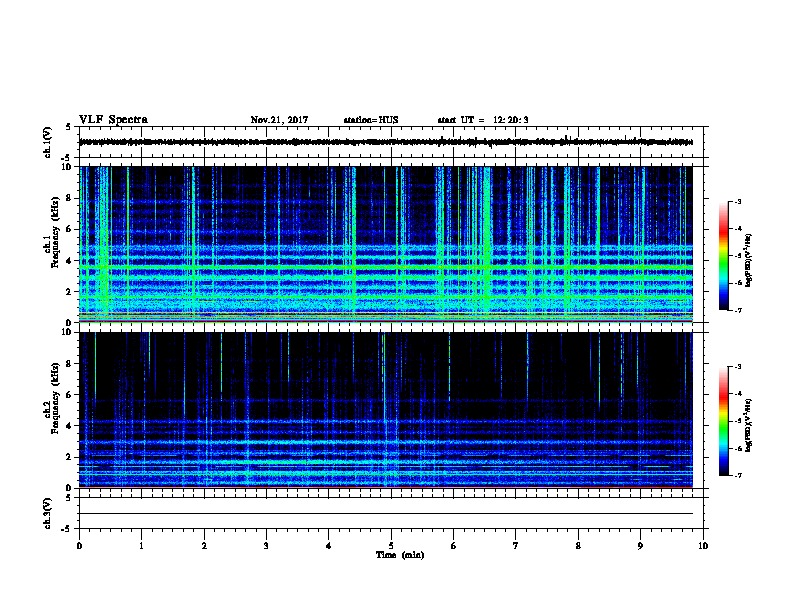The height and width of the screenshot is (612, 792).
Task: Click the ch.2 "Frequency (kHz)" axis label
Action: pyautogui.click(x=55, y=398)
